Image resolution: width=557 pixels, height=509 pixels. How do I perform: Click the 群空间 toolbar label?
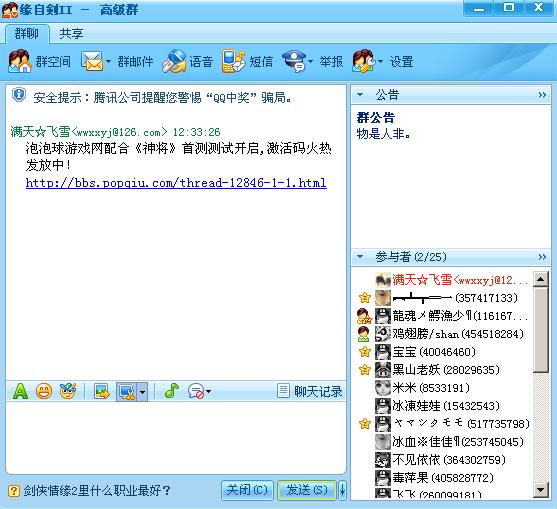click(53, 62)
